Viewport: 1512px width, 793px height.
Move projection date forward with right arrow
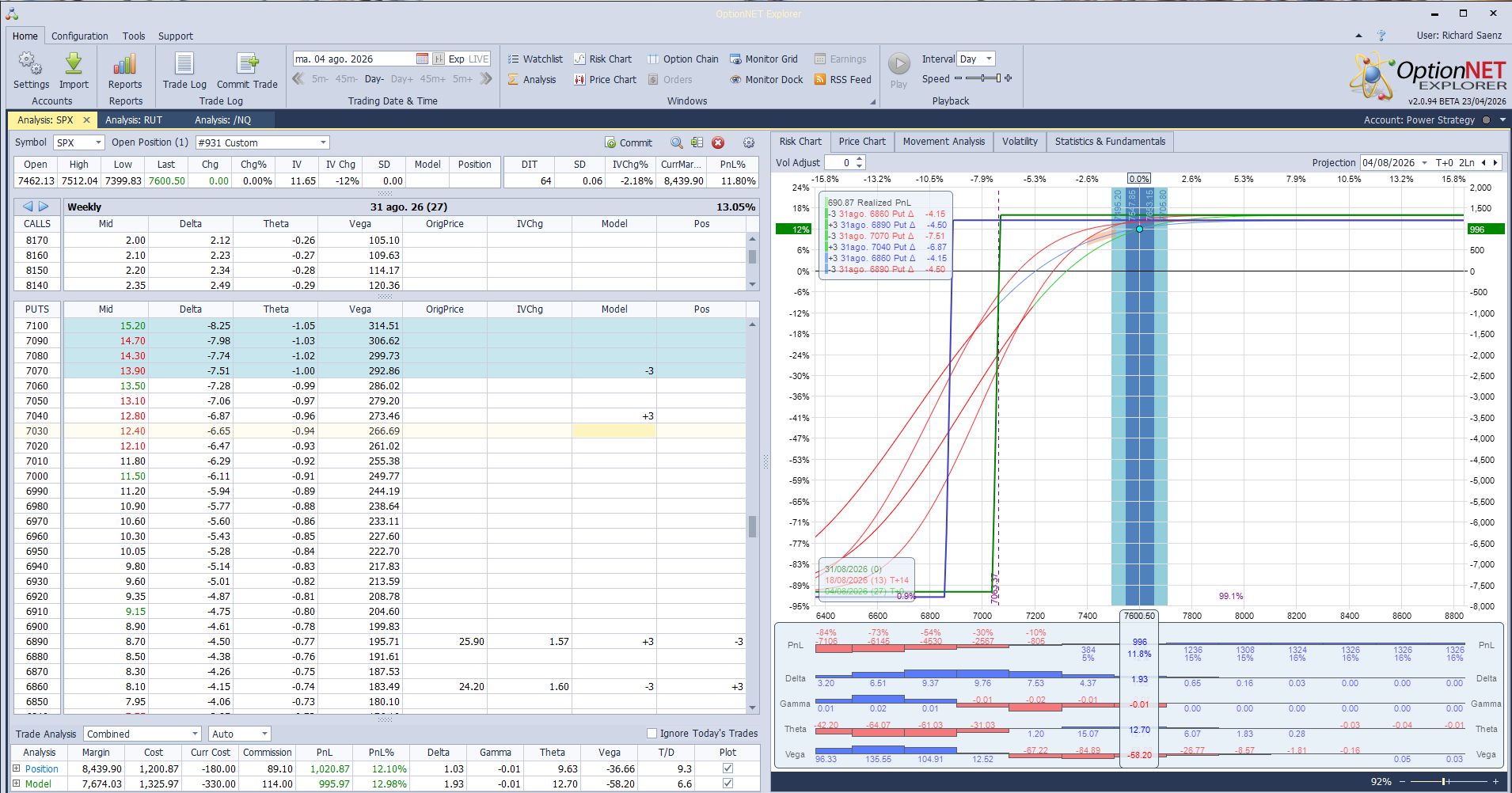coord(1495,162)
